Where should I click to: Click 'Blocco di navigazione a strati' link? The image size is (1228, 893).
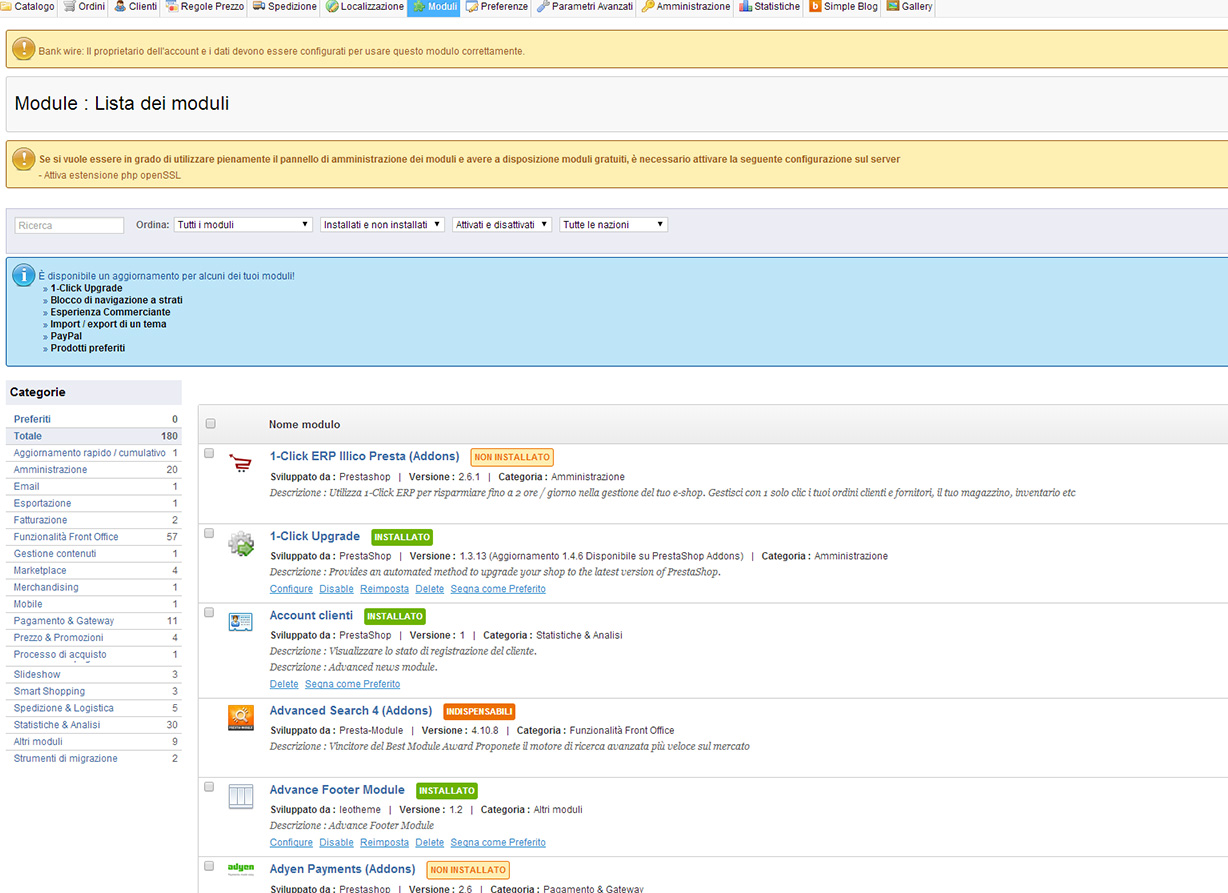coord(116,300)
